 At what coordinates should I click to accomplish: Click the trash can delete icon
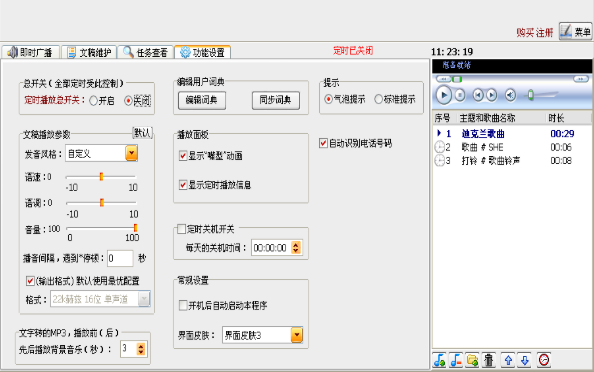(489, 360)
